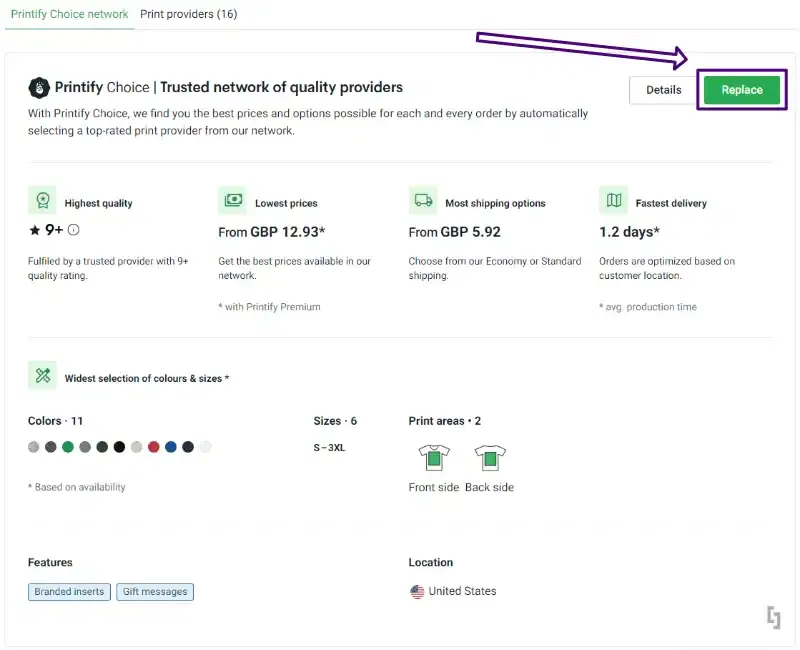Expand the Sizes S–3XL option
The height and width of the screenshot is (650, 800).
click(x=330, y=447)
